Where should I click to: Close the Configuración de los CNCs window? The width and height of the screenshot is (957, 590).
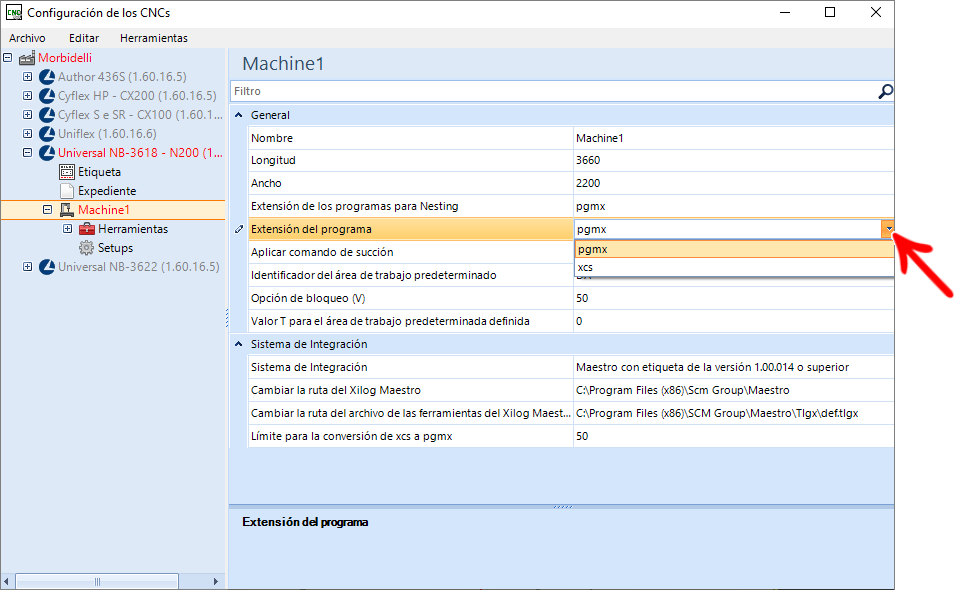(x=876, y=12)
